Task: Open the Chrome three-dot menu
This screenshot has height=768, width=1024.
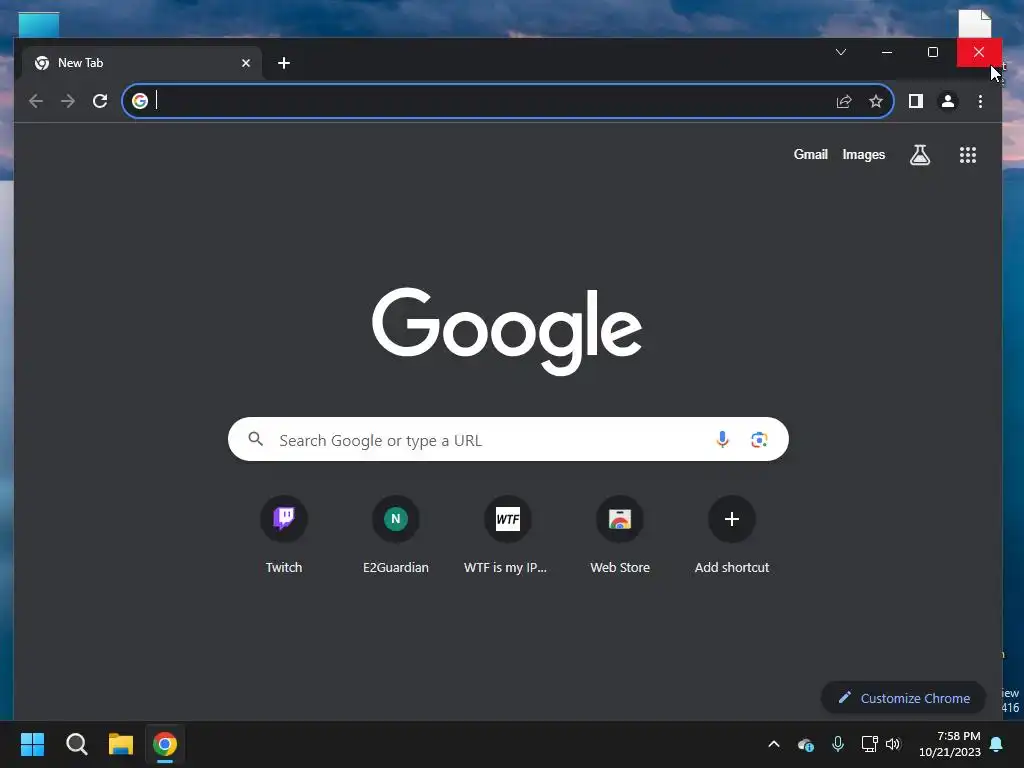Action: click(x=980, y=101)
